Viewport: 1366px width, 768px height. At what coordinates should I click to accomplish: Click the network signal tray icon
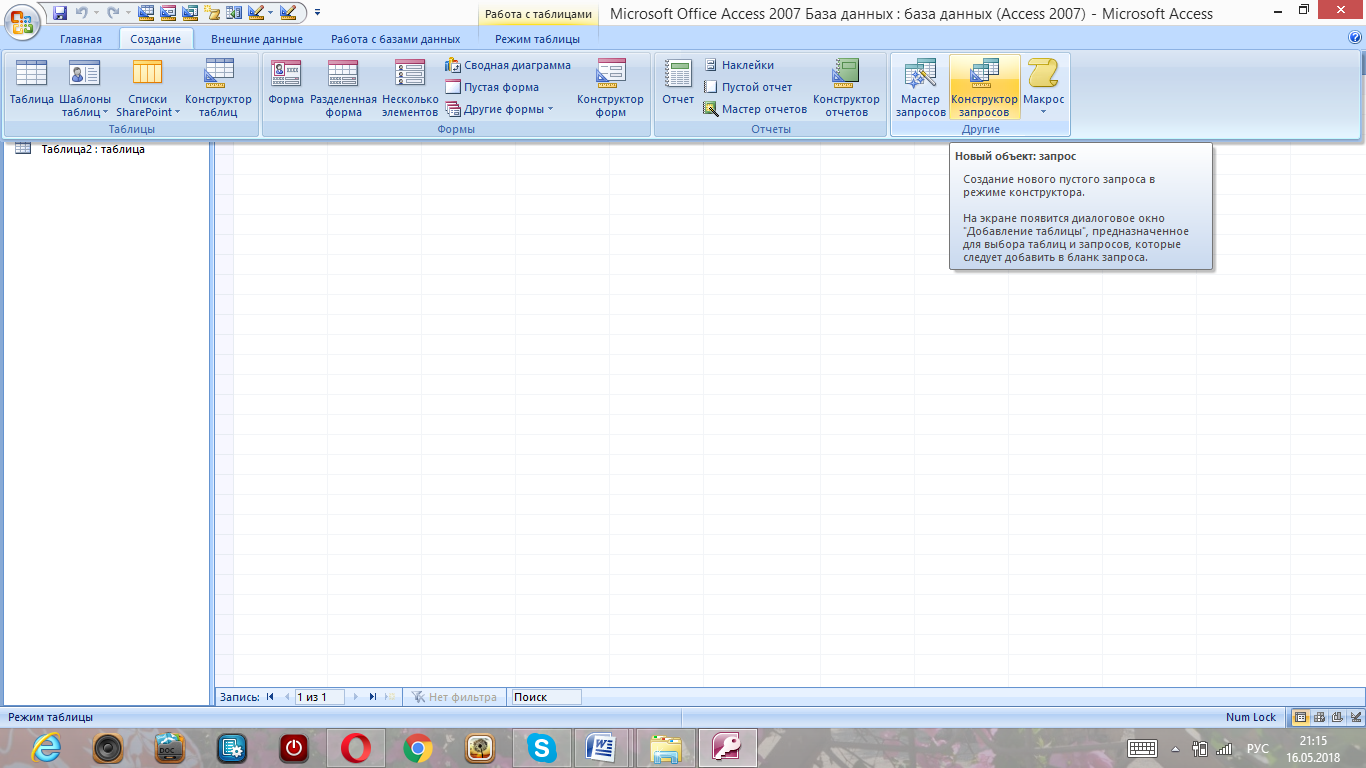tap(1224, 748)
